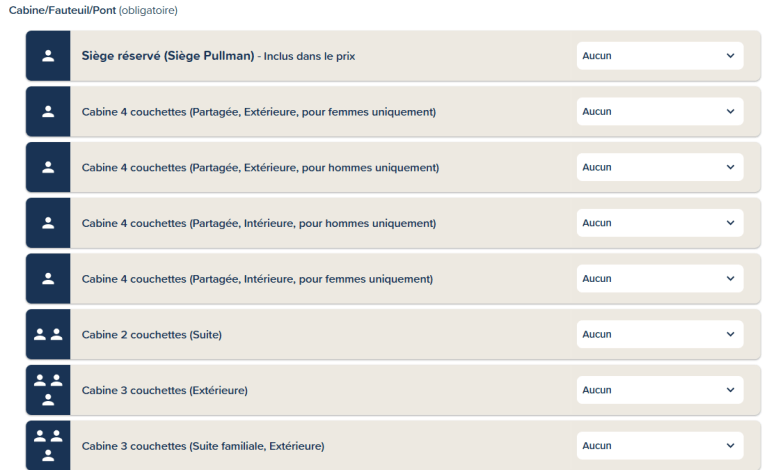Expand dropdown for Intérieure femmes uniquement cabin
Screen dimensions: 769x470
click(660, 279)
